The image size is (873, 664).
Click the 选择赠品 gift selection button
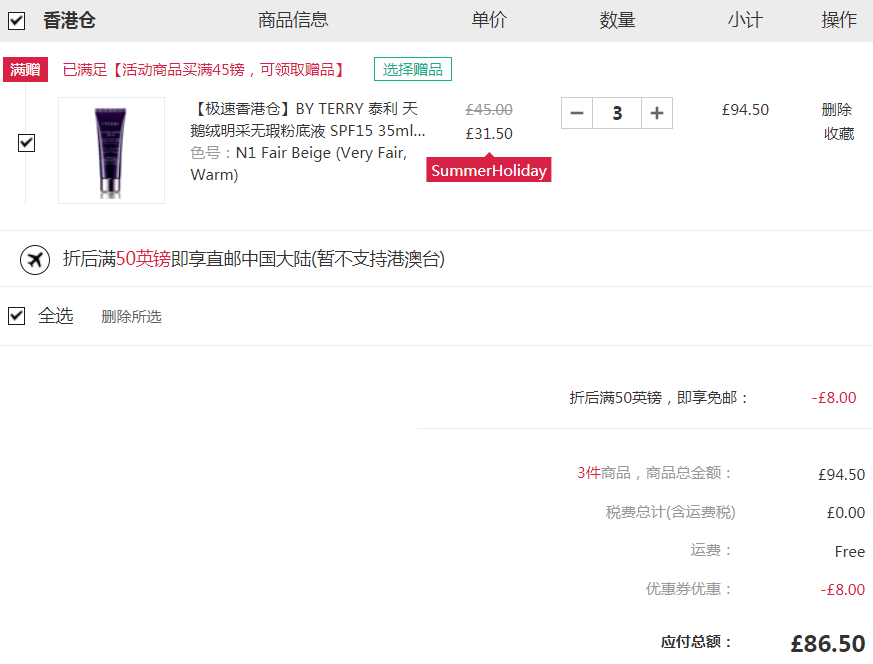[413, 69]
